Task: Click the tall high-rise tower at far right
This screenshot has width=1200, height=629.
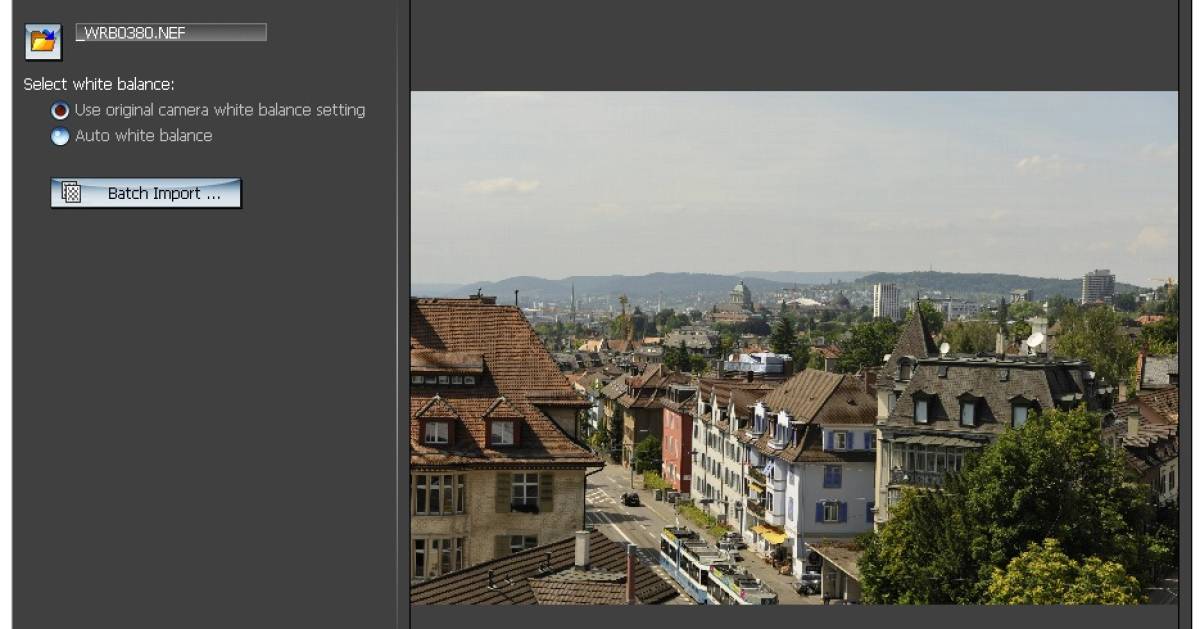Action: [1097, 286]
